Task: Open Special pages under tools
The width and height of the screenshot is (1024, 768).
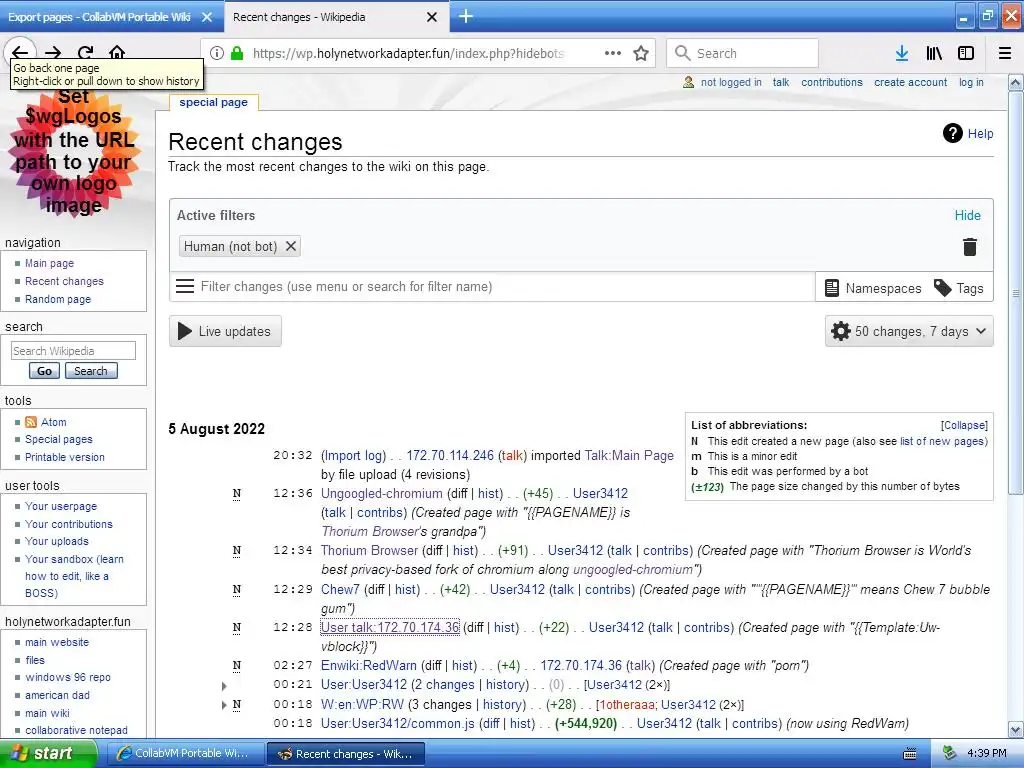Action: pos(58,440)
